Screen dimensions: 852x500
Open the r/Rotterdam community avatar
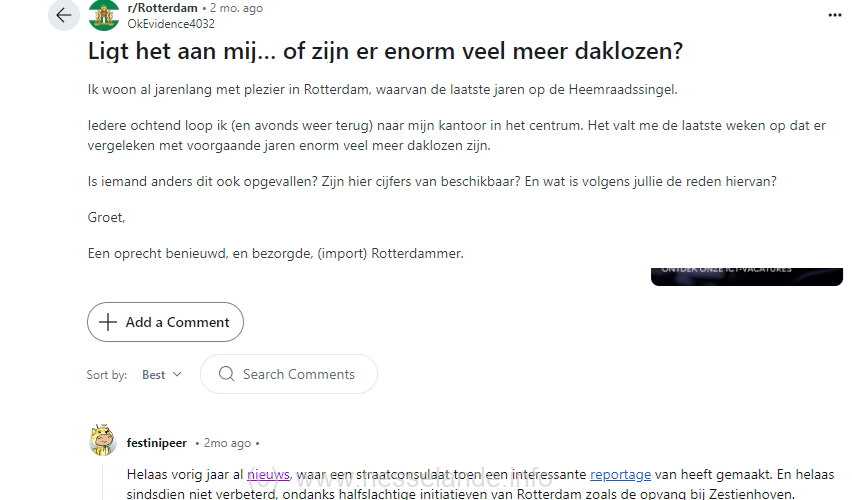104,15
